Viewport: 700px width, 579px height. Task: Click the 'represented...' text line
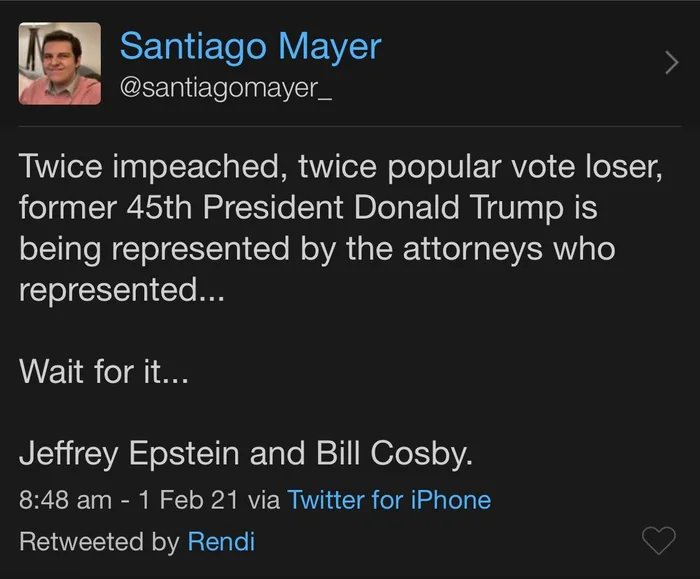(x=122, y=292)
